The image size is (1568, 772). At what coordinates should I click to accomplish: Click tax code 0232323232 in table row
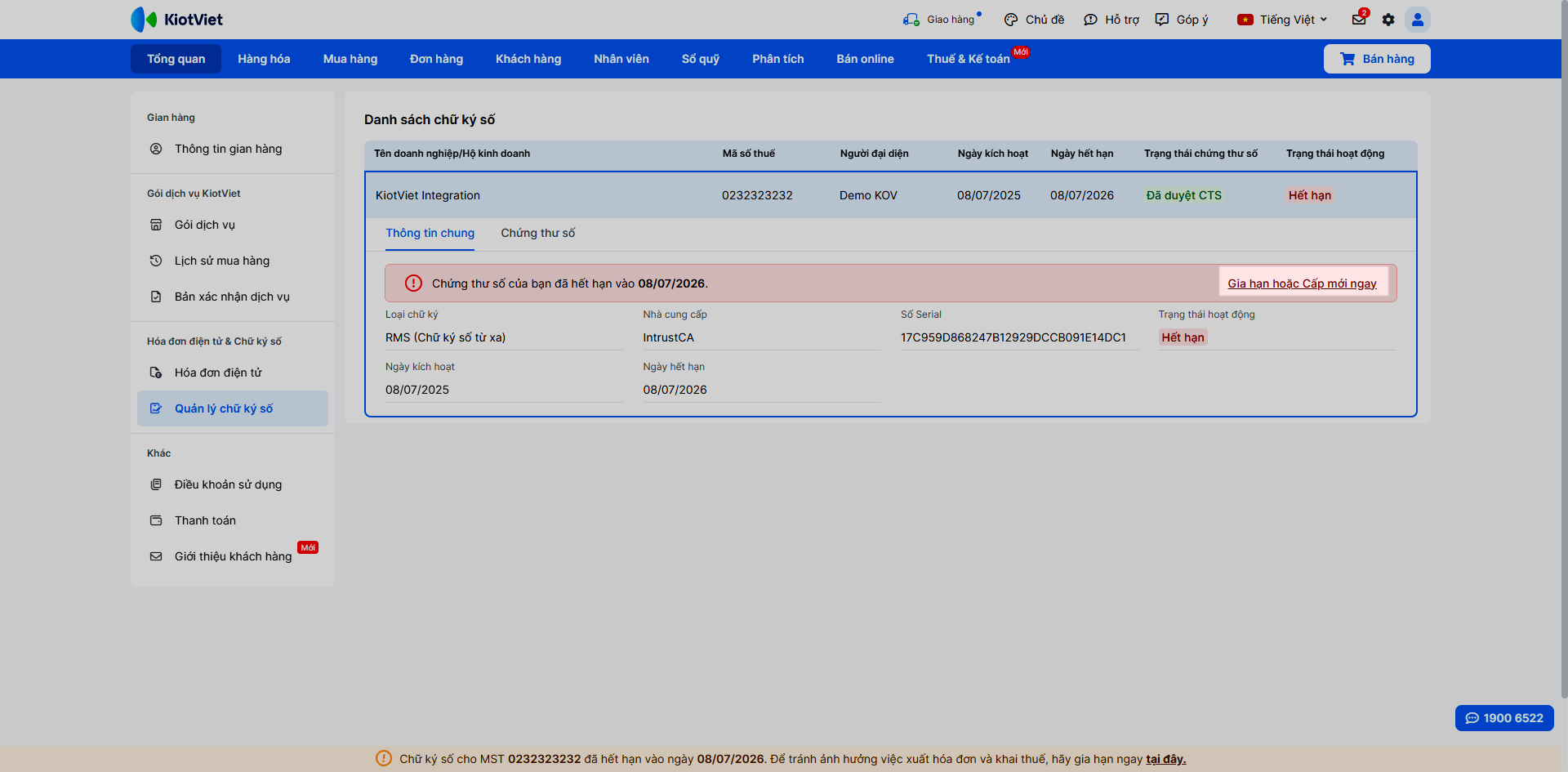pyautogui.click(x=757, y=195)
